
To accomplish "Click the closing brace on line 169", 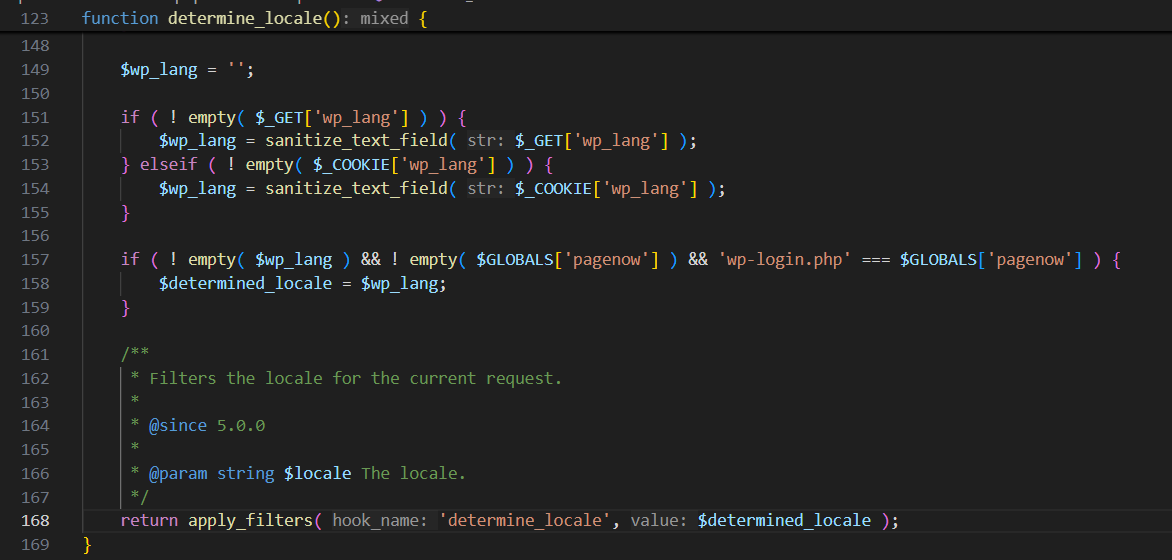I will pos(86,544).
